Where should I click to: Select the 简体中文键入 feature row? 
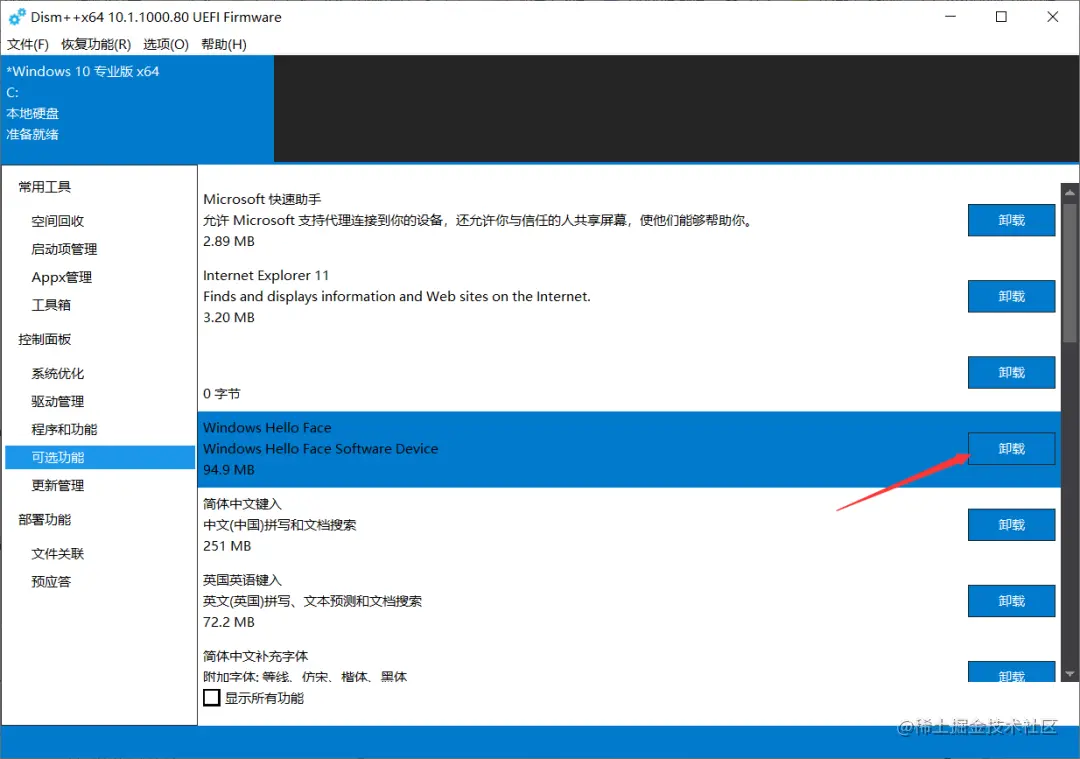click(x=628, y=525)
